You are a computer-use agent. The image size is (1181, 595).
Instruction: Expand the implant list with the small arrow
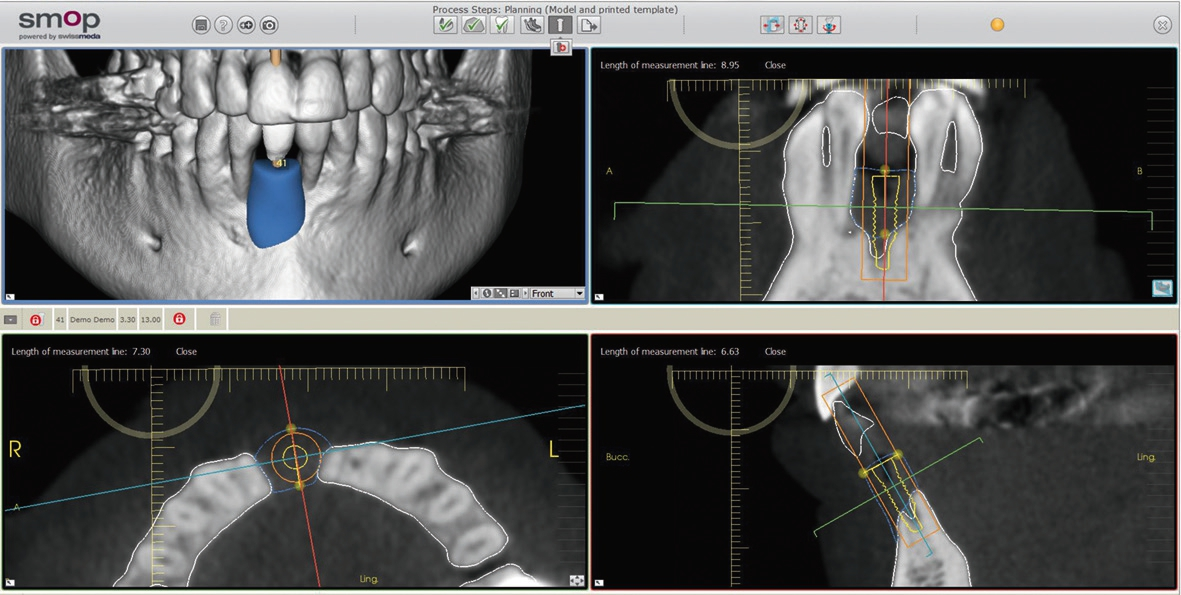pyautogui.click(x=12, y=318)
